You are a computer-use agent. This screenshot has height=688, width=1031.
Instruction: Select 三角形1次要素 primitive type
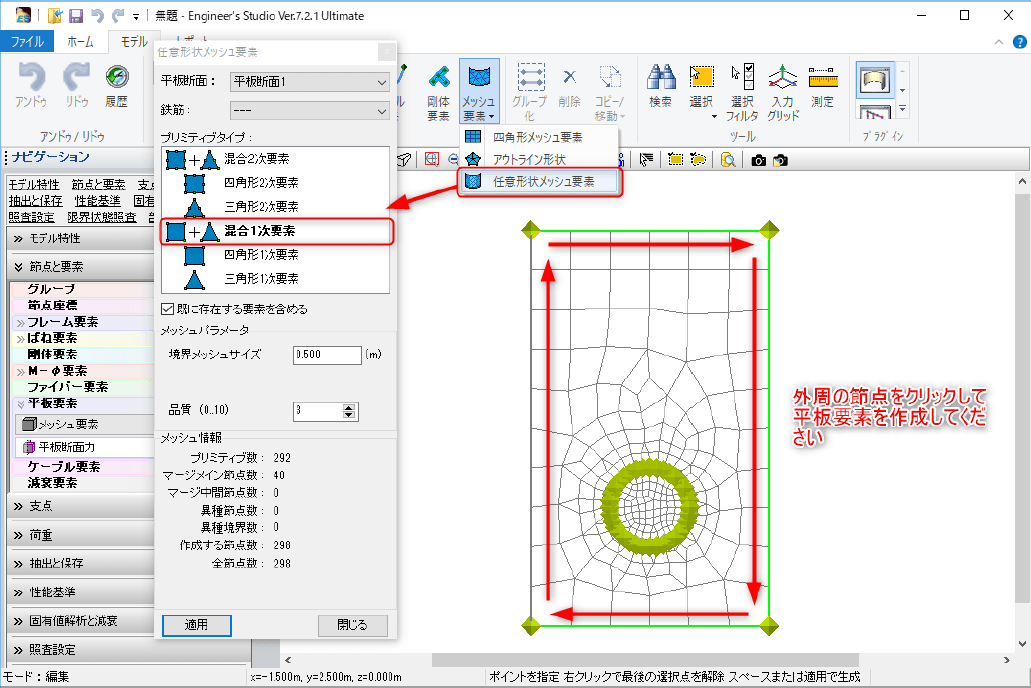pos(276,279)
